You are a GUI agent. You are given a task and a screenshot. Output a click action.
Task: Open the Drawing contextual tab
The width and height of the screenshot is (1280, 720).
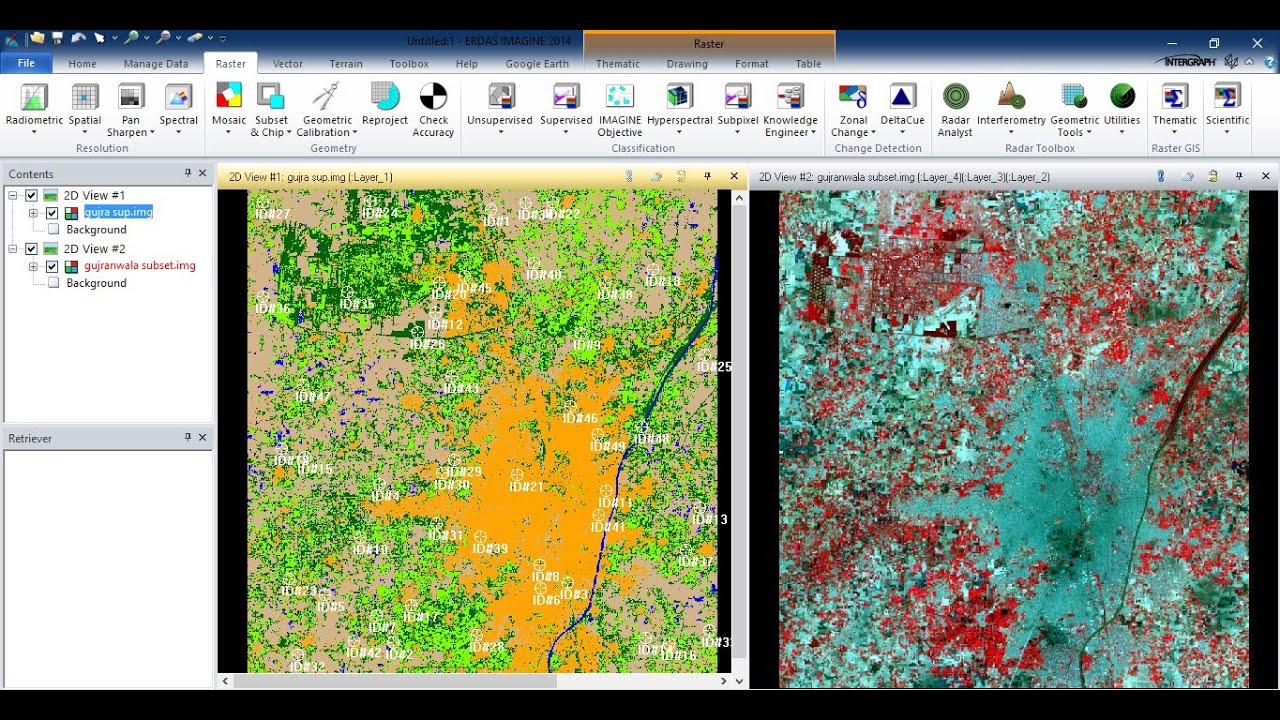point(687,64)
